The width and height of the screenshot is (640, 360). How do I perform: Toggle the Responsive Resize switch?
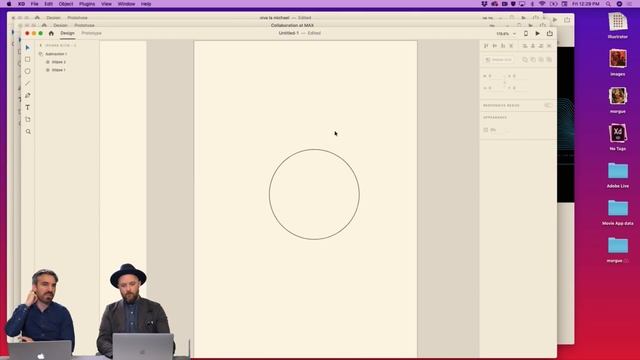pyautogui.click(x=548, y=105)
